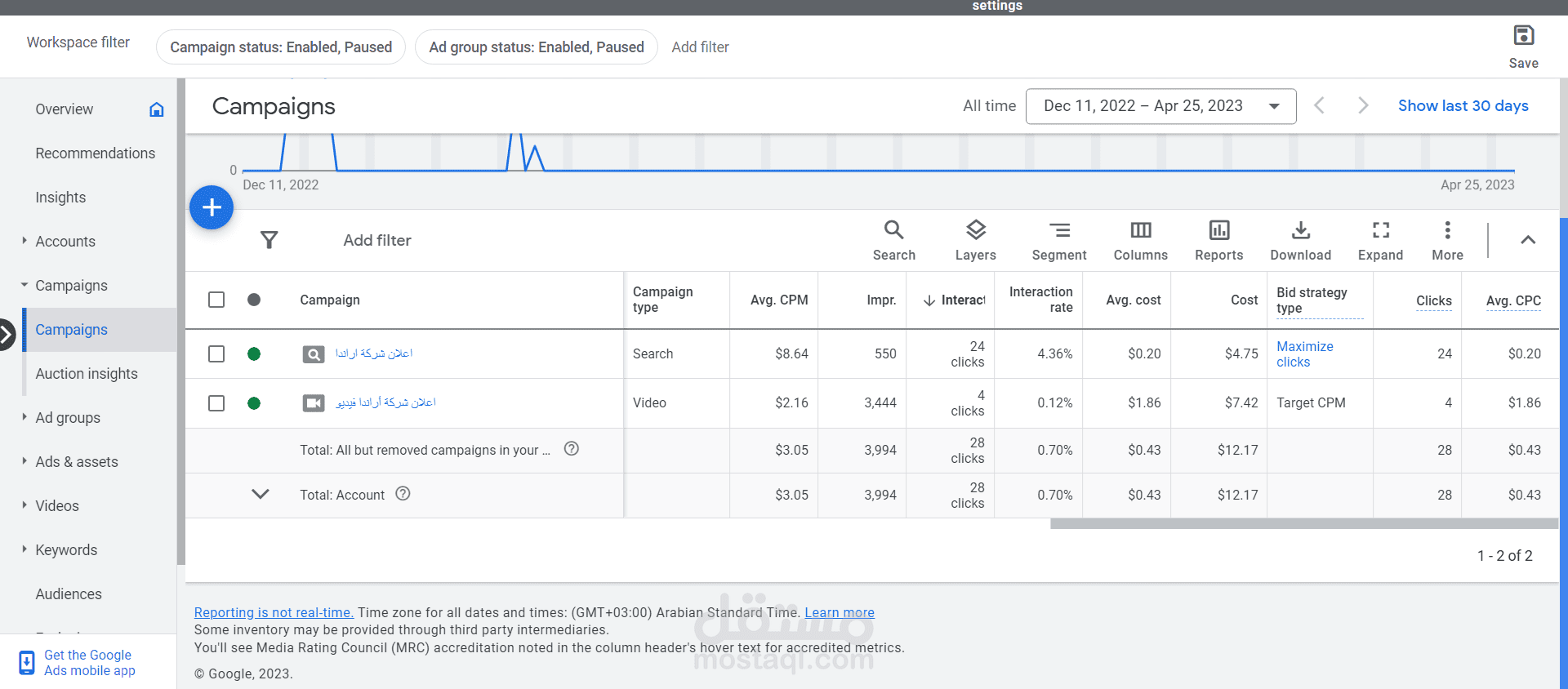Click Get the Google Ads mobile app link
1568x689 pixels.
[x=90, y=663]
